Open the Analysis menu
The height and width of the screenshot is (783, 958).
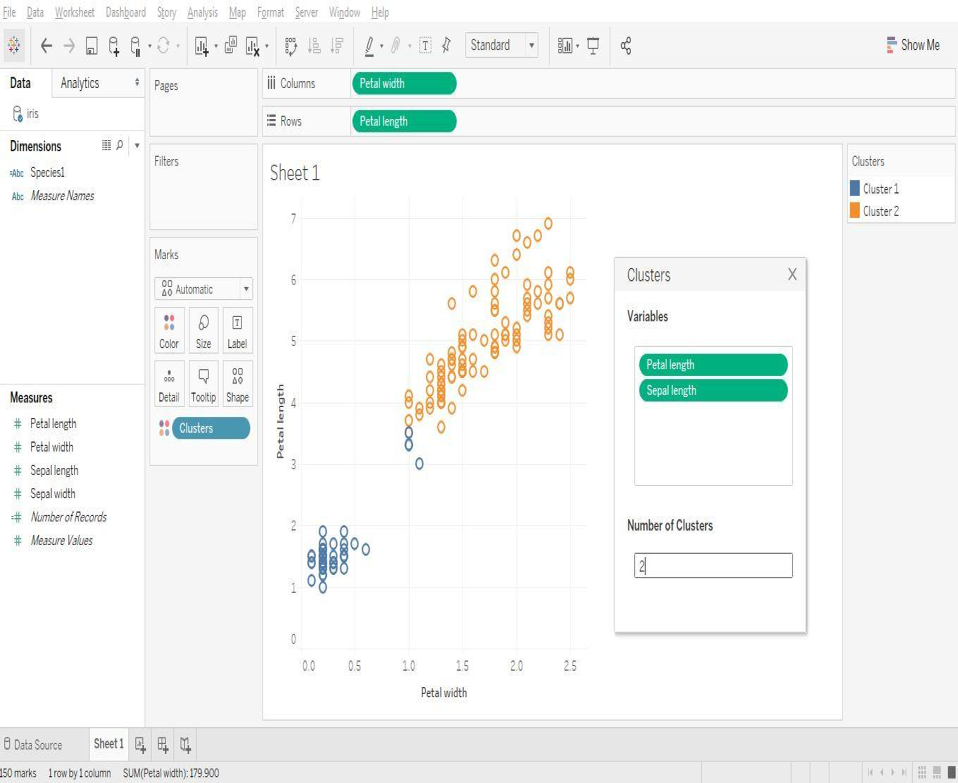pyautogui.click(x=203, y=12)
